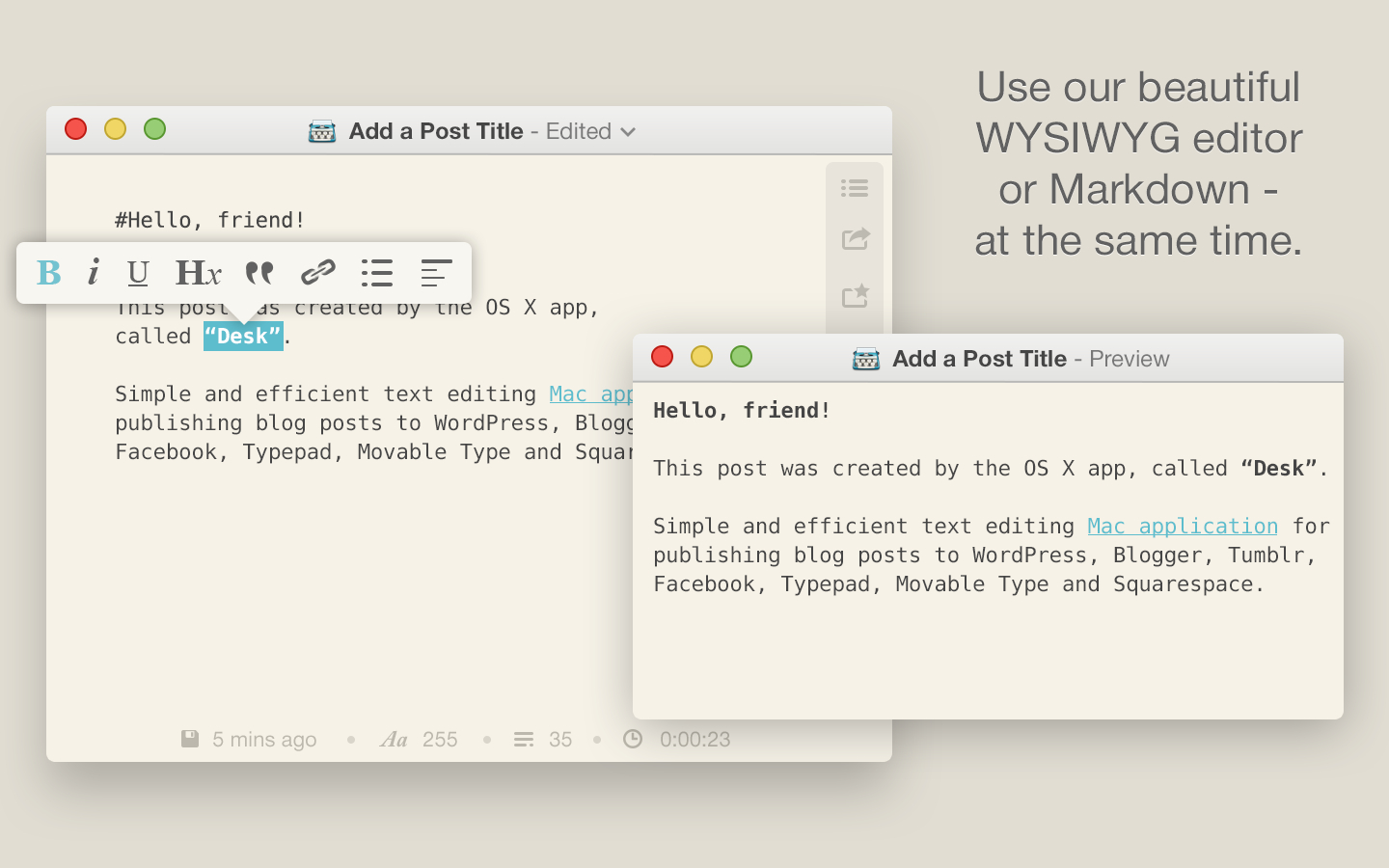The height and width of the screenshot is (868, 1389).
Task: Click the share arrow icon in sidebar
Action: click(856, 238)
